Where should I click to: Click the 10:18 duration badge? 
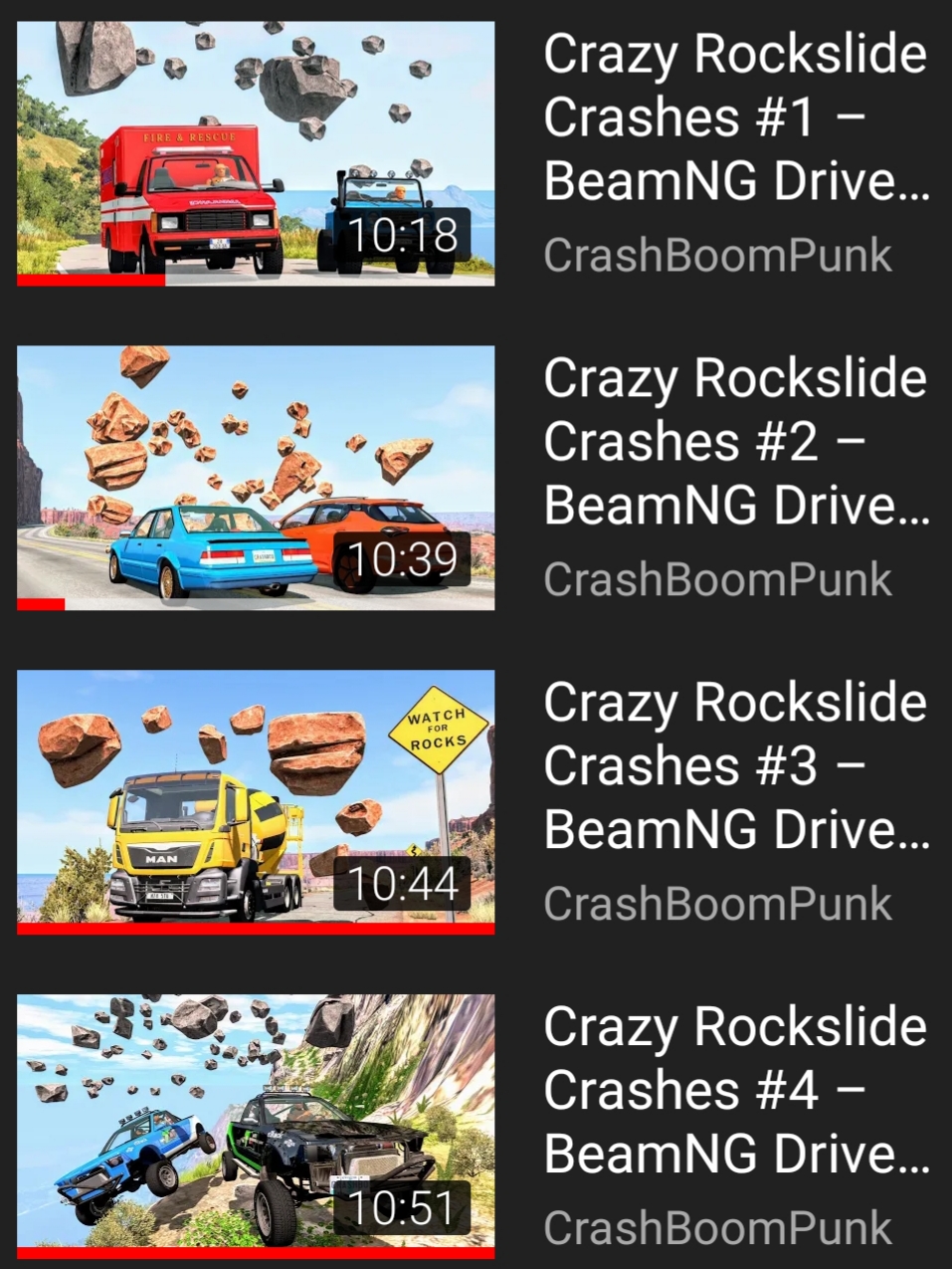pos(402,235)
